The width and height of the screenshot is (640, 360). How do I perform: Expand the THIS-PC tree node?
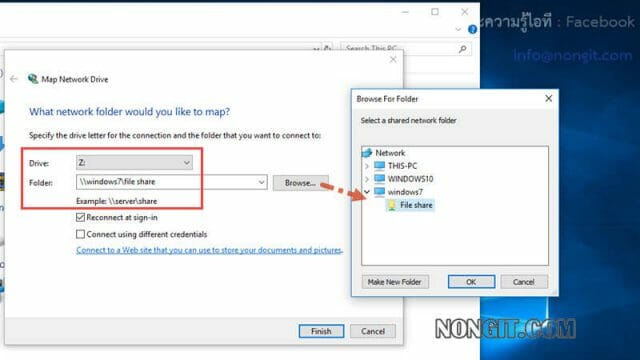coord(367,166)
